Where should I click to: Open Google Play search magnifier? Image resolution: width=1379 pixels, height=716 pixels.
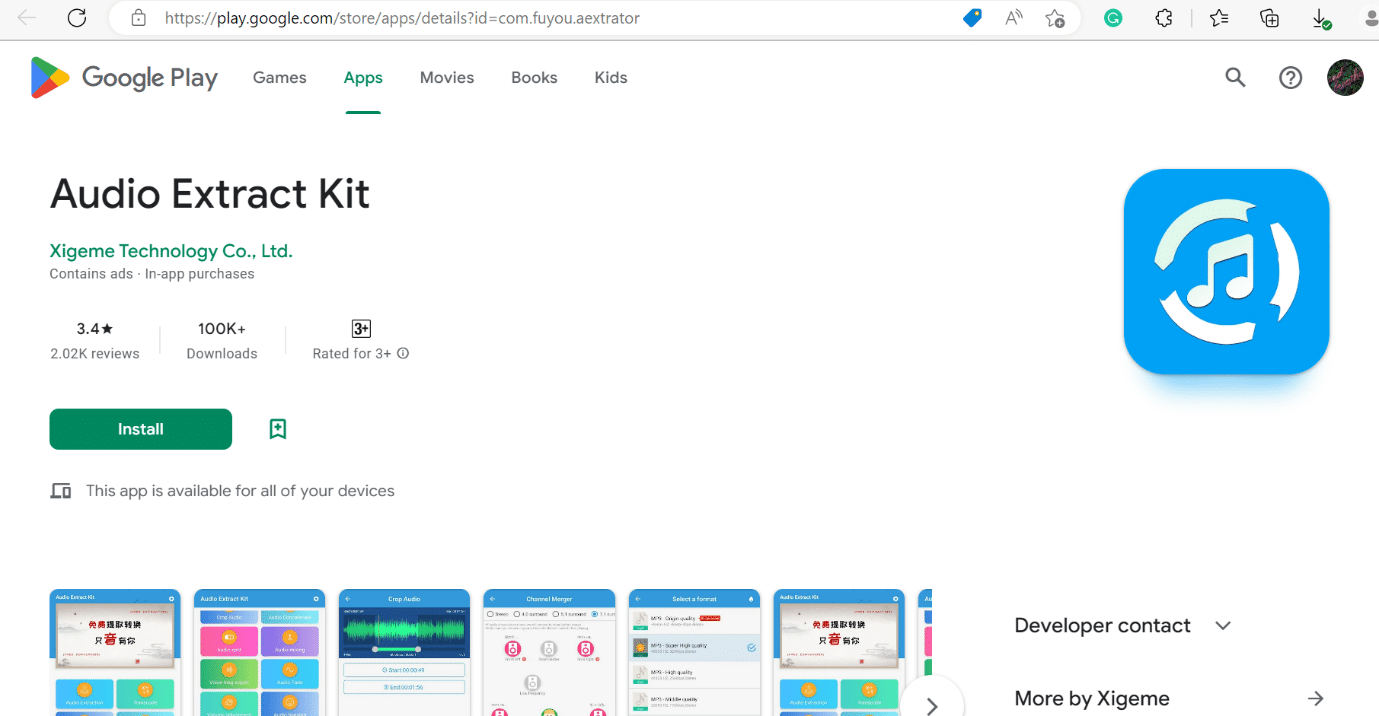1235,77
